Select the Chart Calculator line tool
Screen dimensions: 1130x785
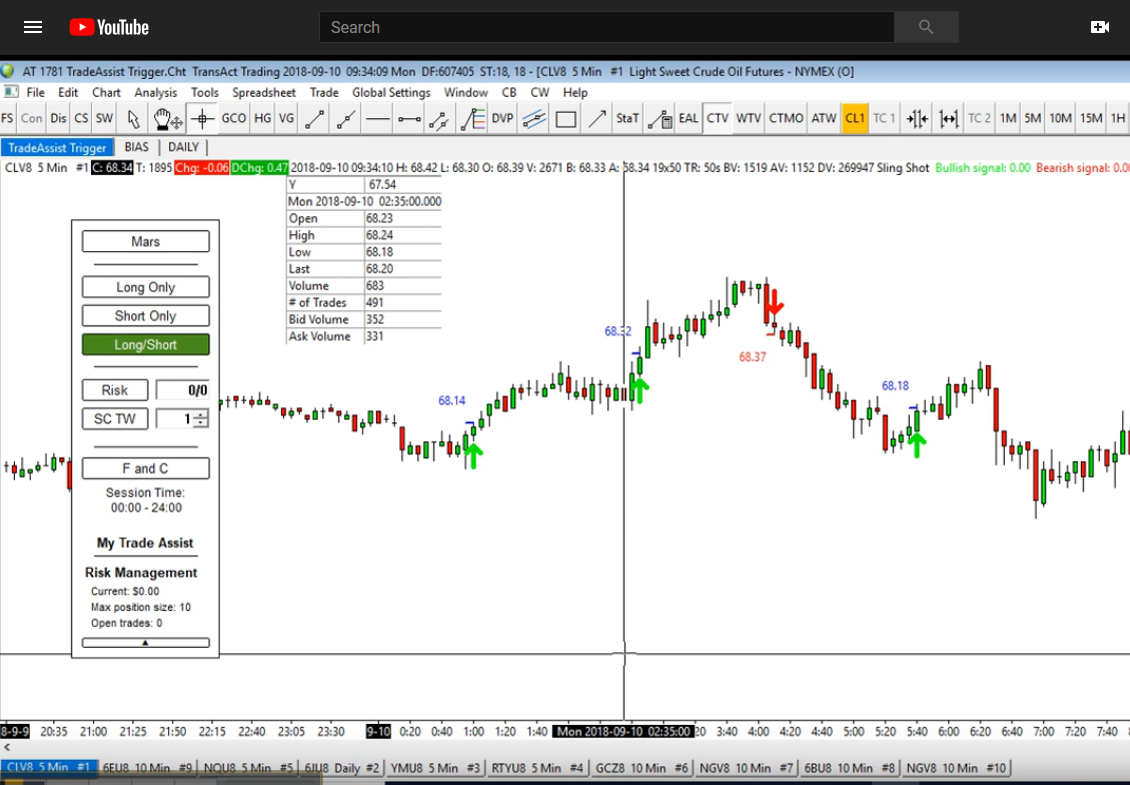coord(659,119)
